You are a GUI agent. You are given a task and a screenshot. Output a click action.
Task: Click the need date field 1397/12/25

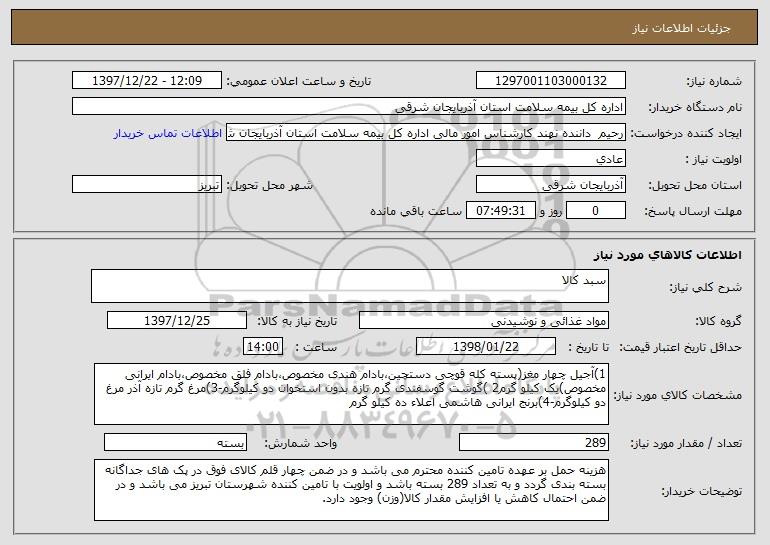click(177, 321)
